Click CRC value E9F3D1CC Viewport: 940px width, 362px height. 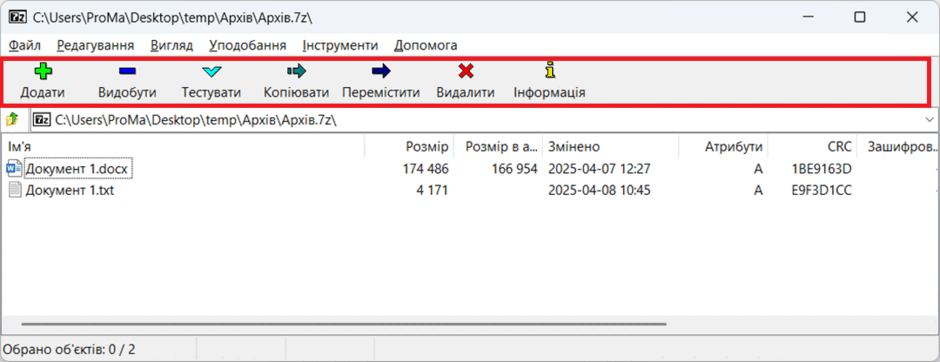821,191
